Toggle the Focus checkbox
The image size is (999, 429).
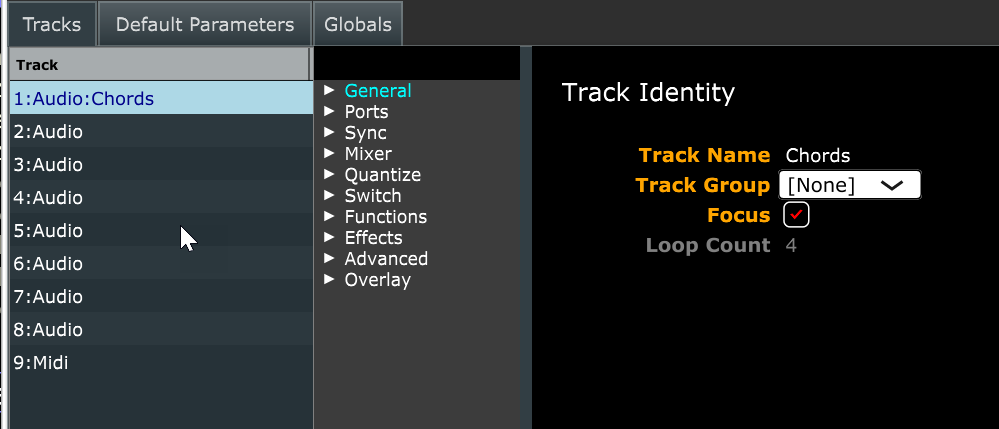(796, 215)
